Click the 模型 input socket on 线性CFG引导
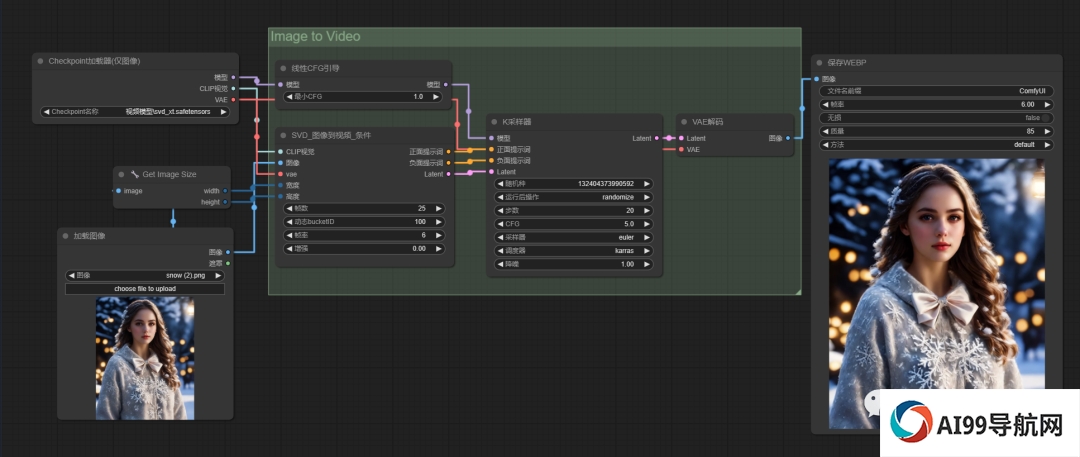Screen dimensions: 1080x457 tap(280, 84)
